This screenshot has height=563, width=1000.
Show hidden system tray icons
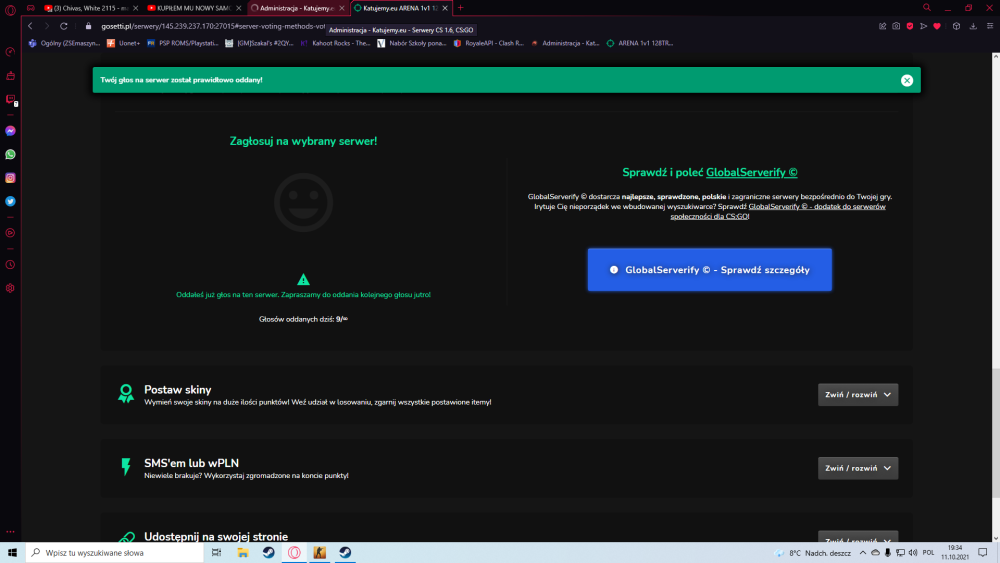[x=863, y=553]
